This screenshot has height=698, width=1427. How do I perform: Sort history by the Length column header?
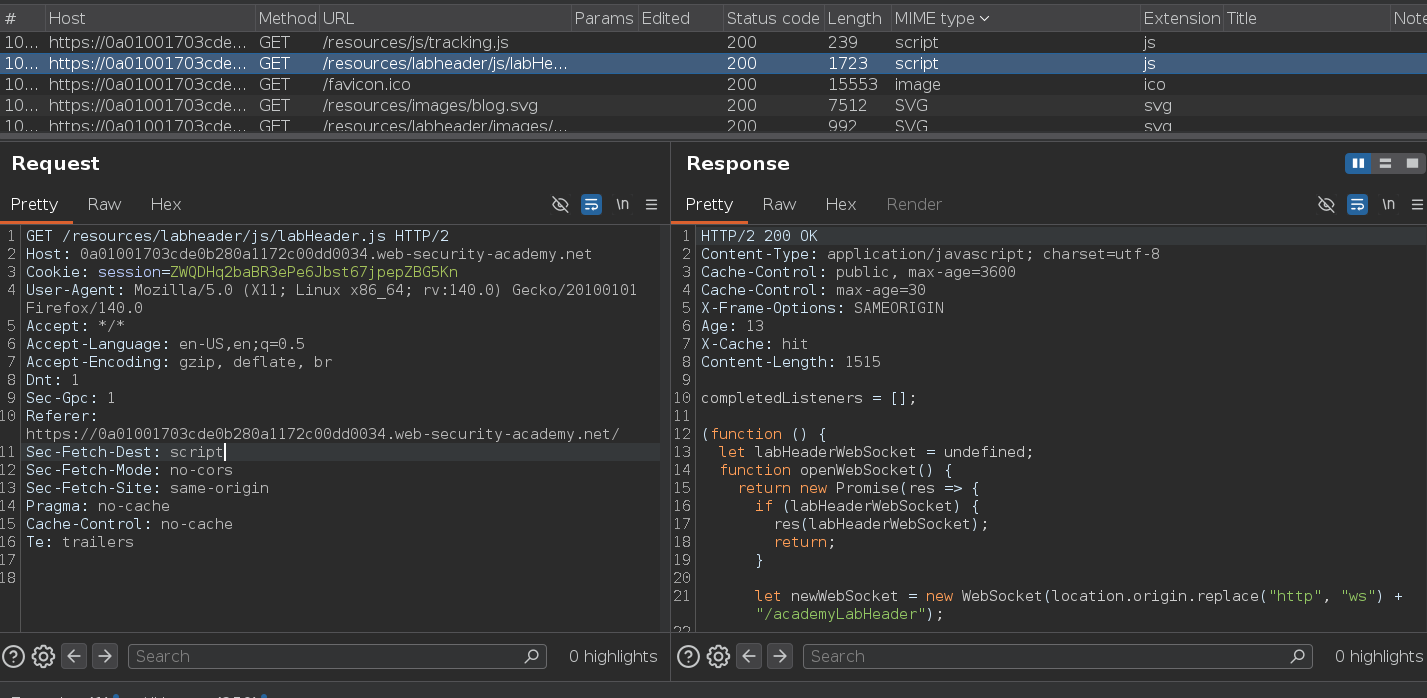tap(856, 18)
